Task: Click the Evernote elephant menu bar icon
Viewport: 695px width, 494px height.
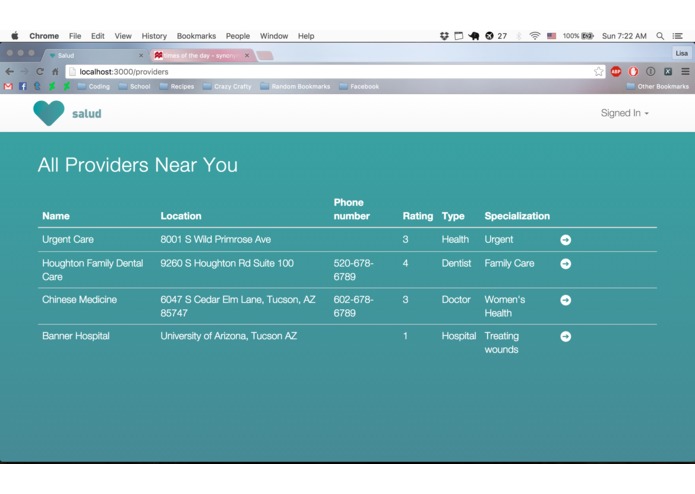Action: [474, 36]
